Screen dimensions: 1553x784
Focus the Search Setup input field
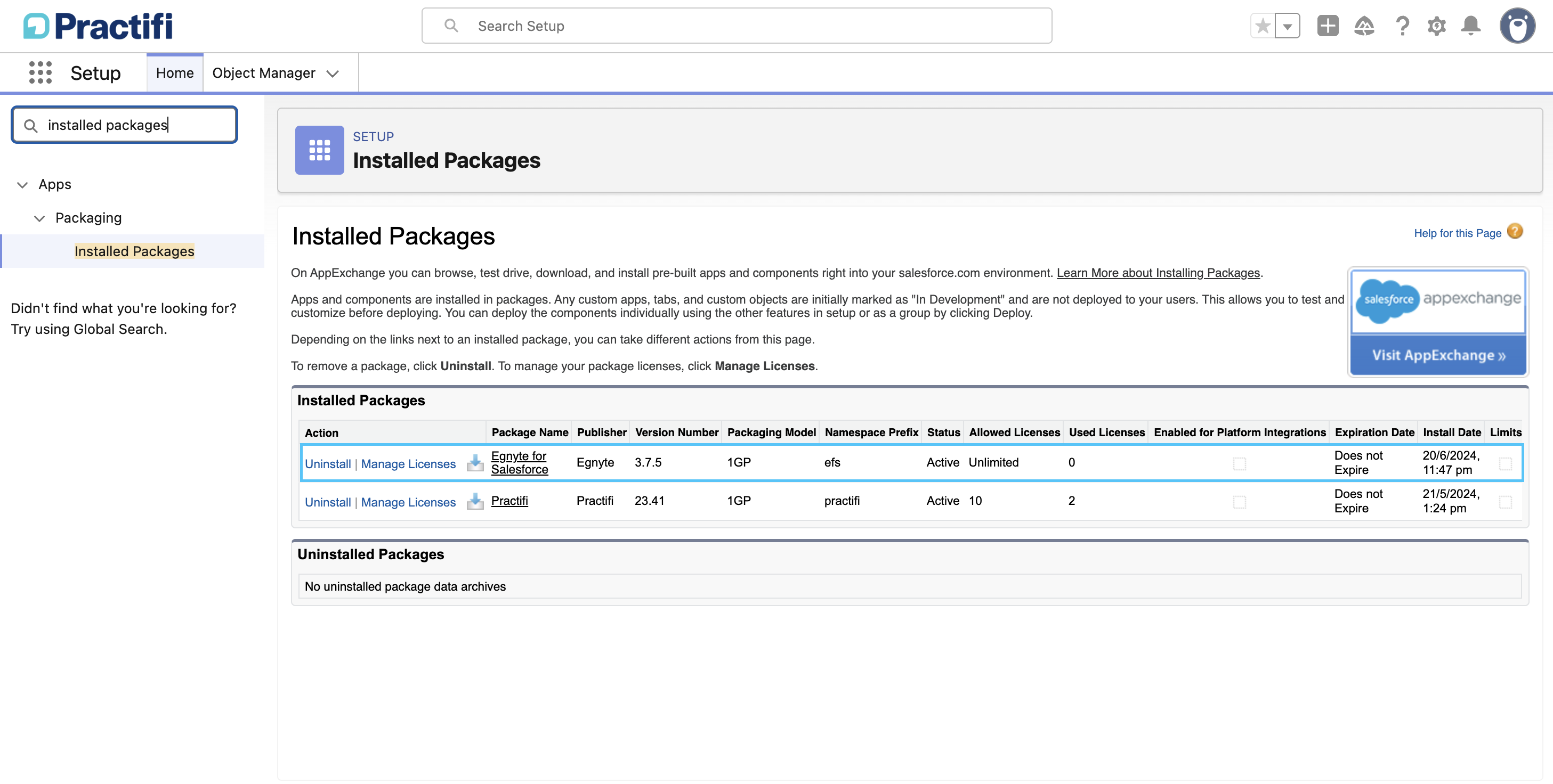(x=737, y=26)
